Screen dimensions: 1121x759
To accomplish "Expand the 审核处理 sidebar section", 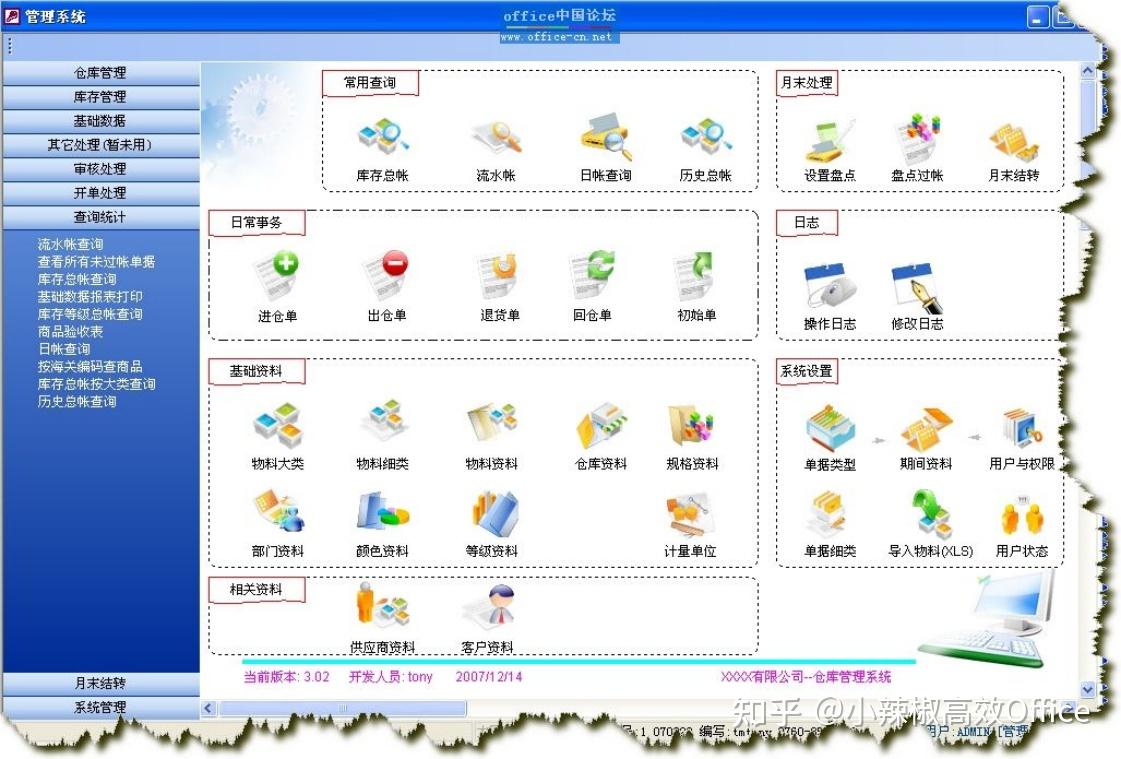I will 99,169.
